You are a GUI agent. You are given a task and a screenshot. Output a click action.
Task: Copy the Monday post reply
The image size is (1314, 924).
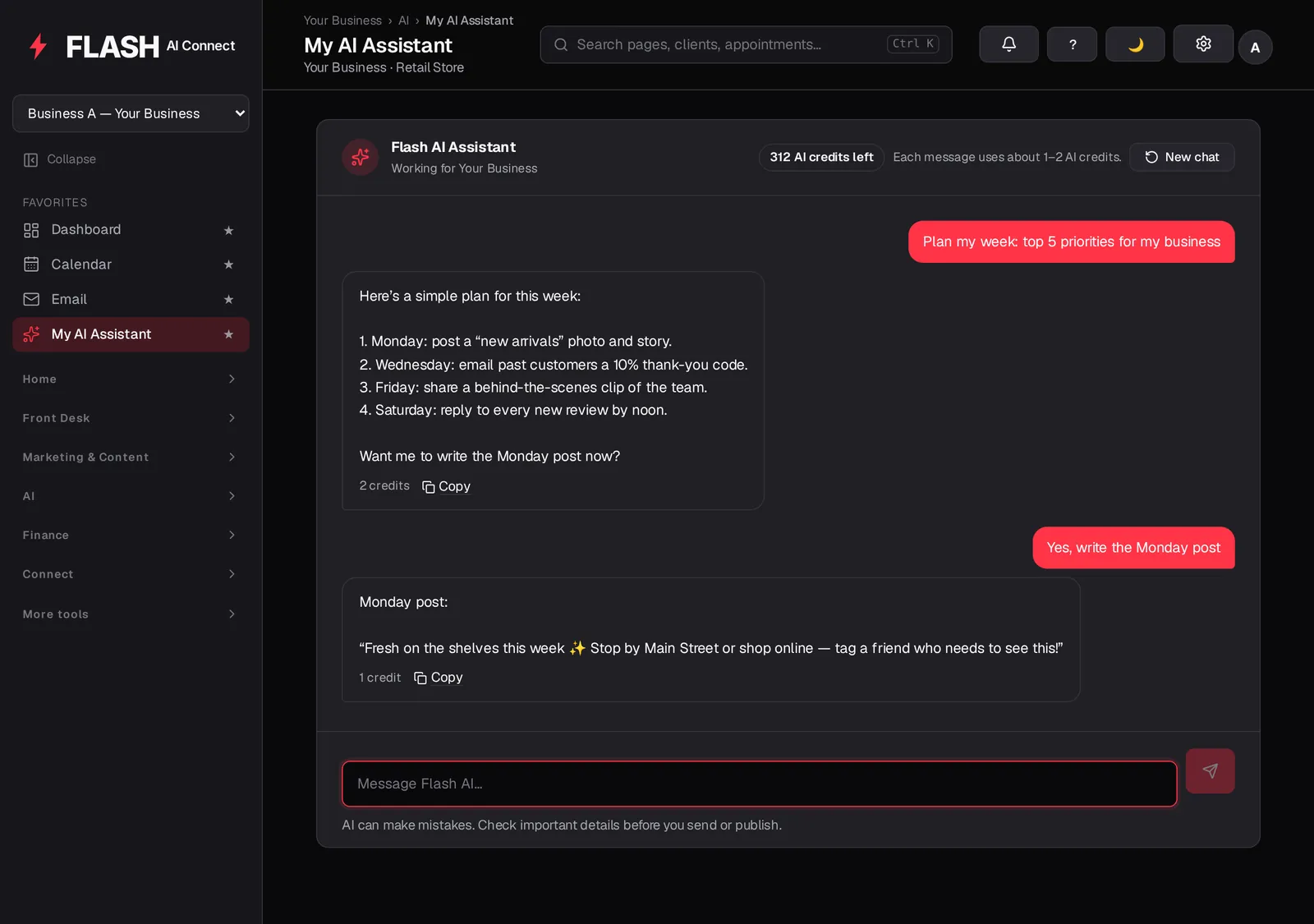point(439,678)
